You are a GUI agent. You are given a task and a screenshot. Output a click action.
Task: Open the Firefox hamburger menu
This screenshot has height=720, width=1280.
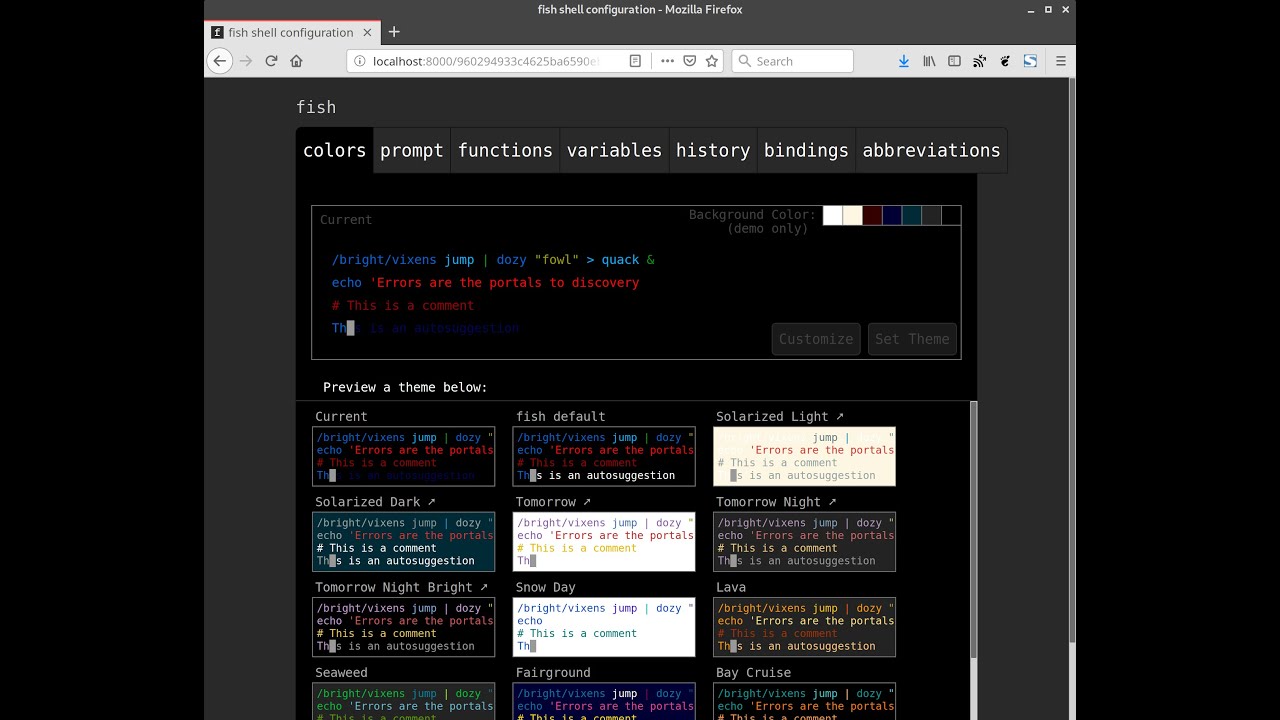pyautogui.click(x=1061, y=61)
